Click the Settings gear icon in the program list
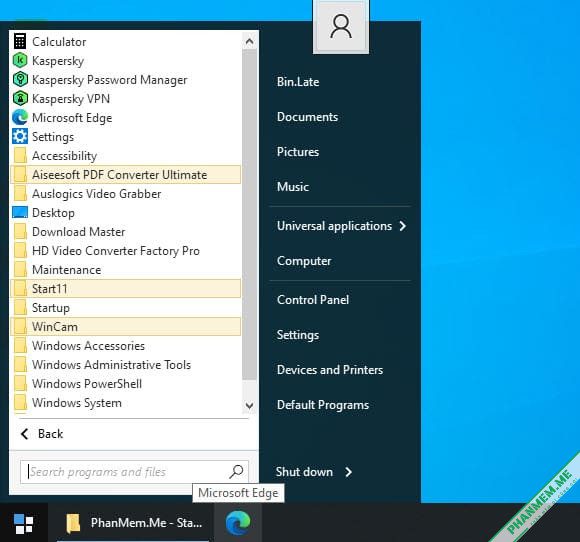 (x=20, y=136)
